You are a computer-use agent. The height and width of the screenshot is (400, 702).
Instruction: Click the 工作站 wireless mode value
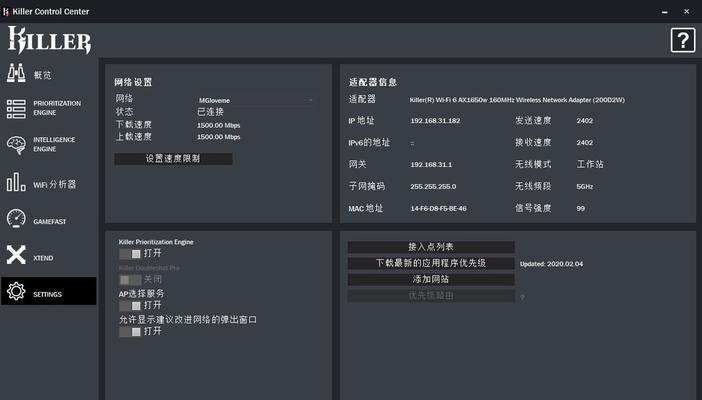[x=590, y=164]
